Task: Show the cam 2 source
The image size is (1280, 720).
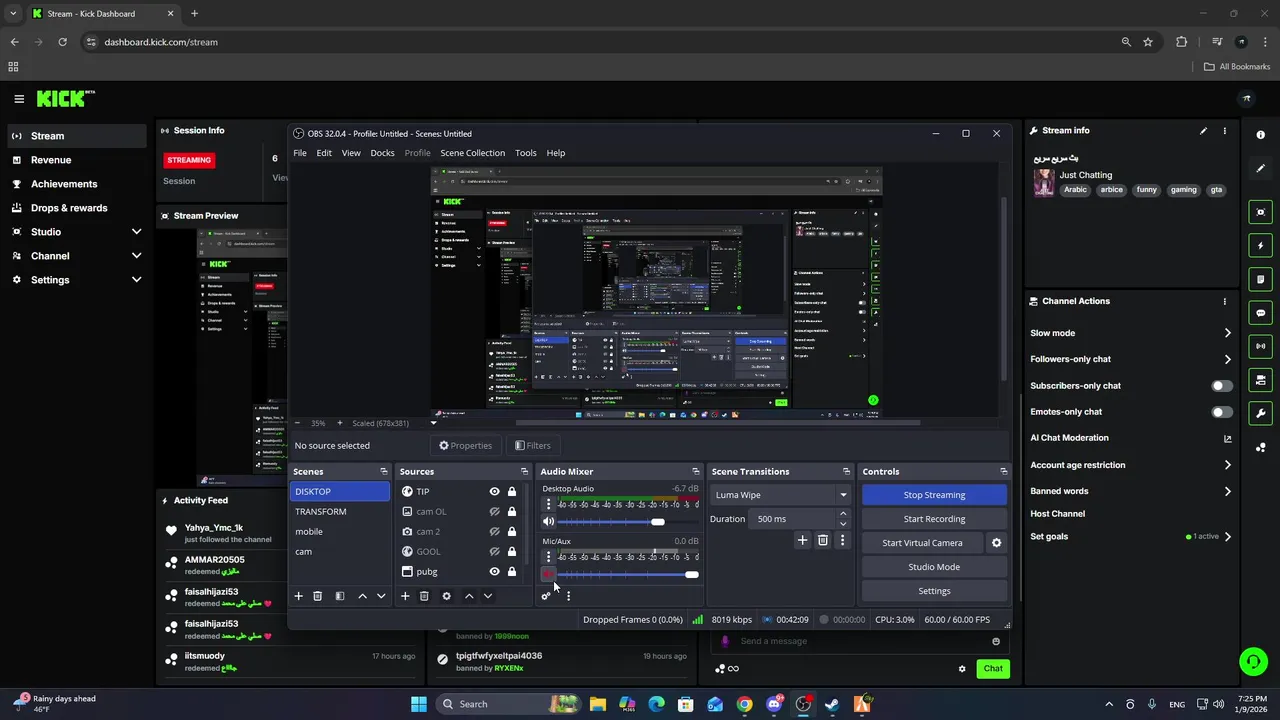Action: [494, 532]
